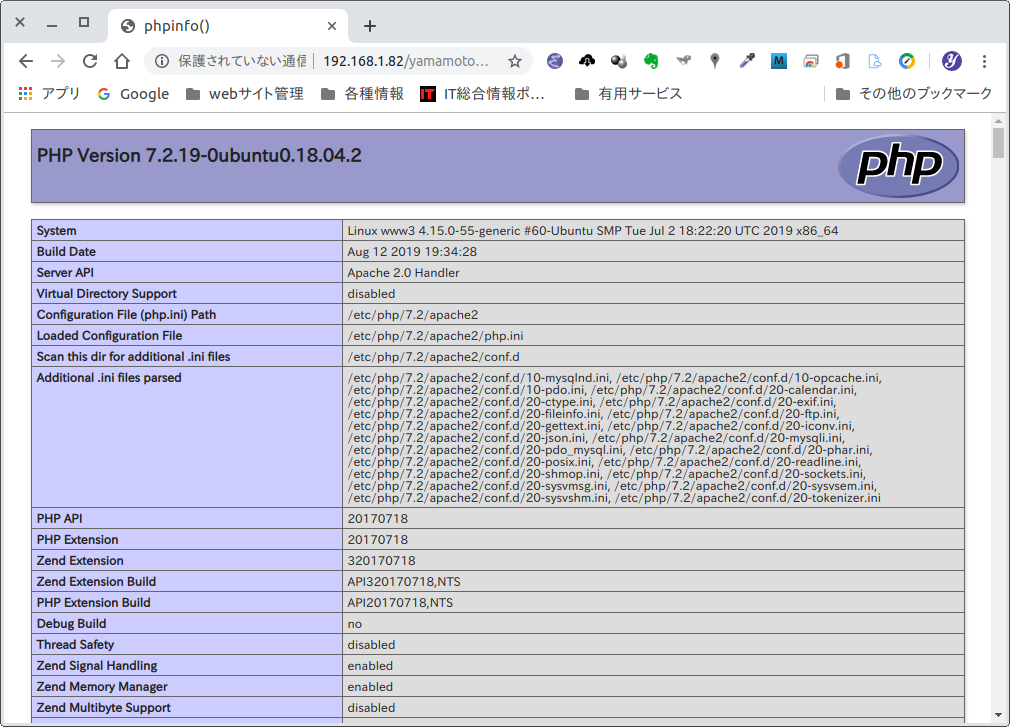Activate the eyedropper color picker extension
The height and width of the screenshot is (727, 1010).
[747, 61]
